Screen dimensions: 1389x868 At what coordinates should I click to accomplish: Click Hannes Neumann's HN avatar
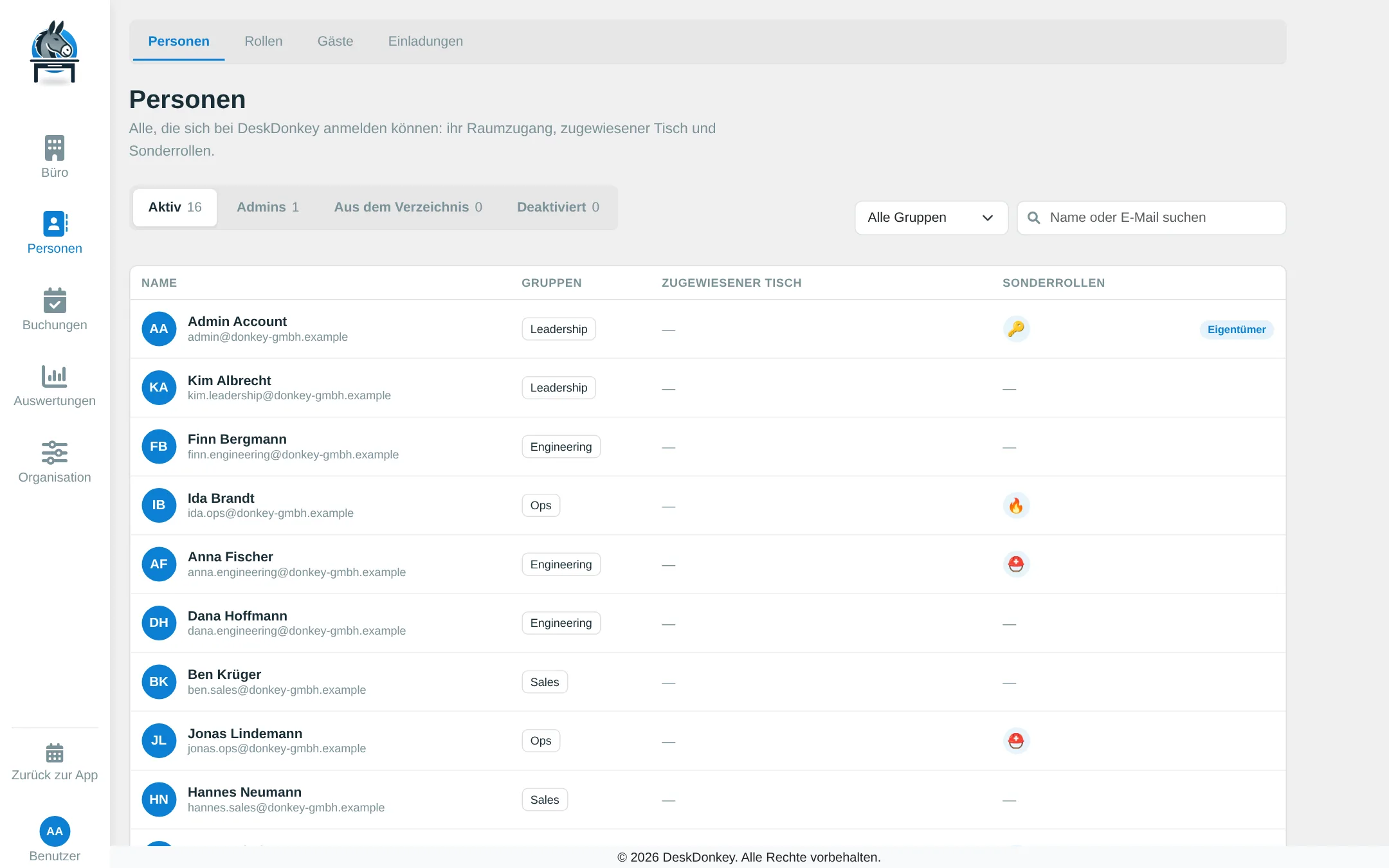click(159, 799)
